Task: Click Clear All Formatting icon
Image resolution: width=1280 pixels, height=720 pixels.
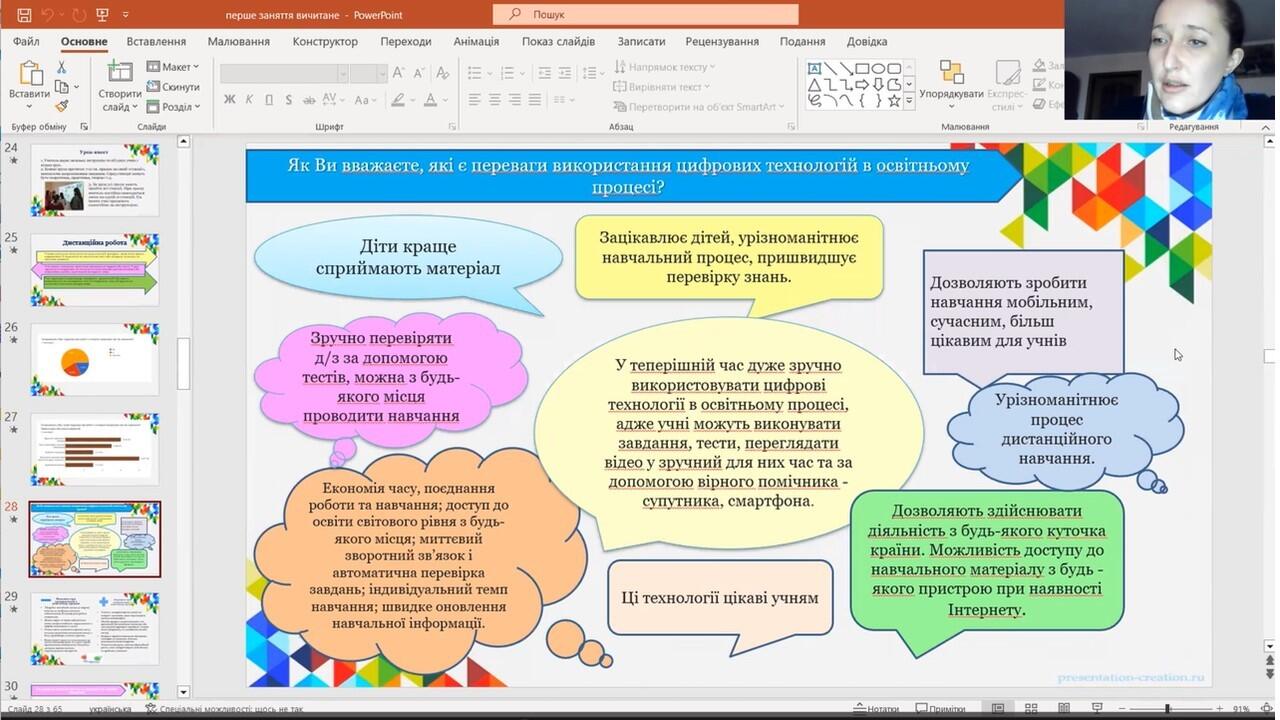Action: click(441, 73)
